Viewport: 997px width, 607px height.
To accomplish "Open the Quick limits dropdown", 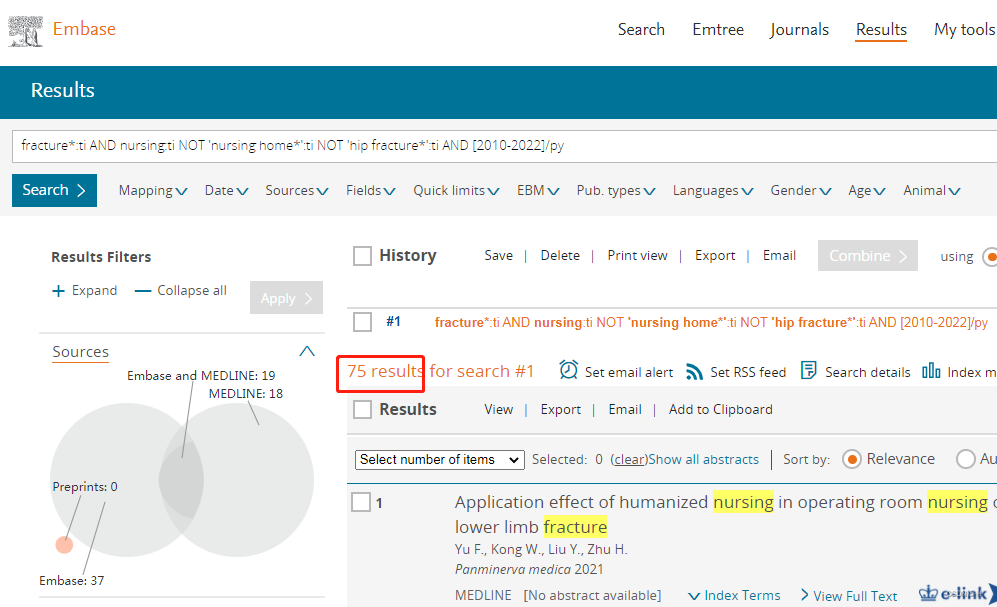I will (x=457, y=190).
